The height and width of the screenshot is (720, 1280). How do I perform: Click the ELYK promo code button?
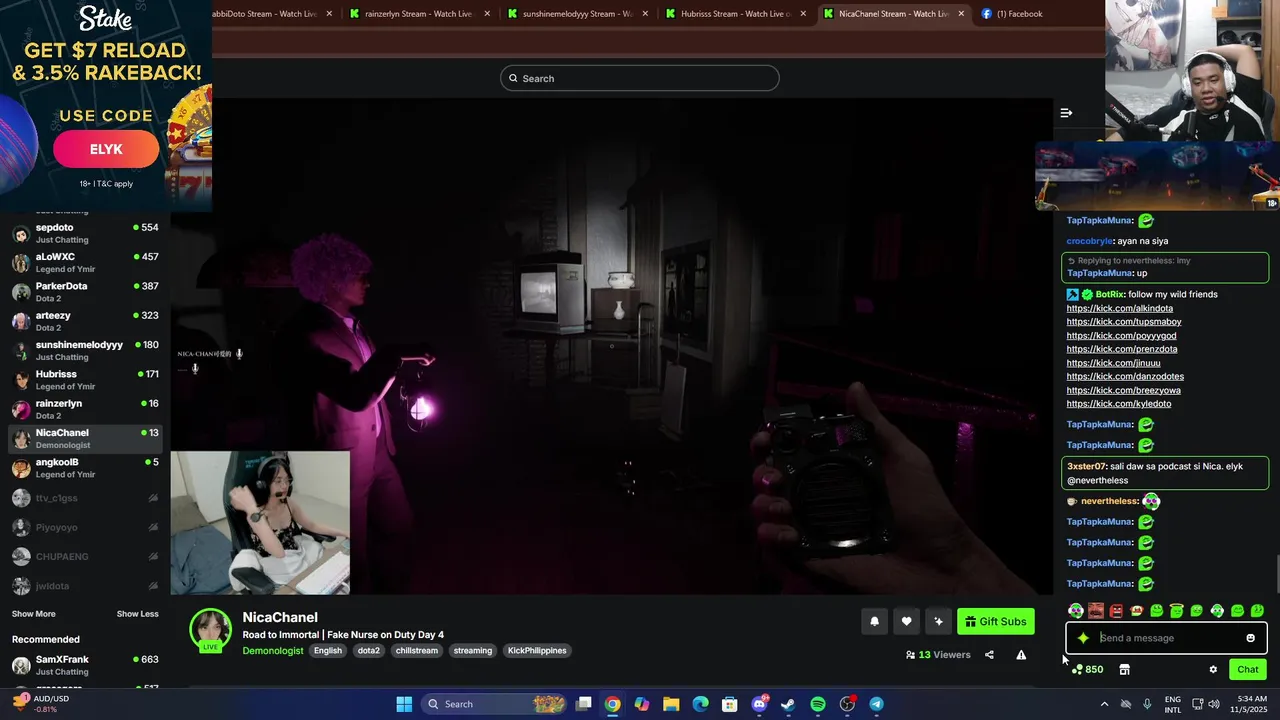[x=106, y=149]
